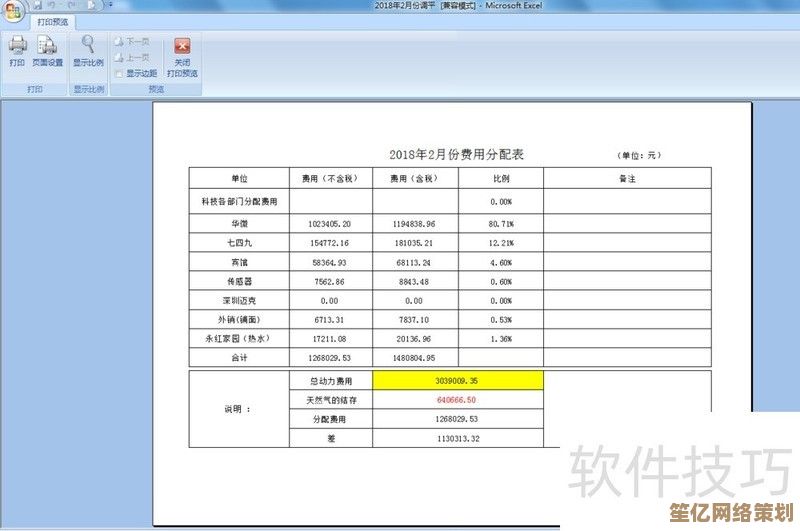Click the value 1023405.20
The width and height of the screenshot is (800, 531).
[x=330, y=224]
